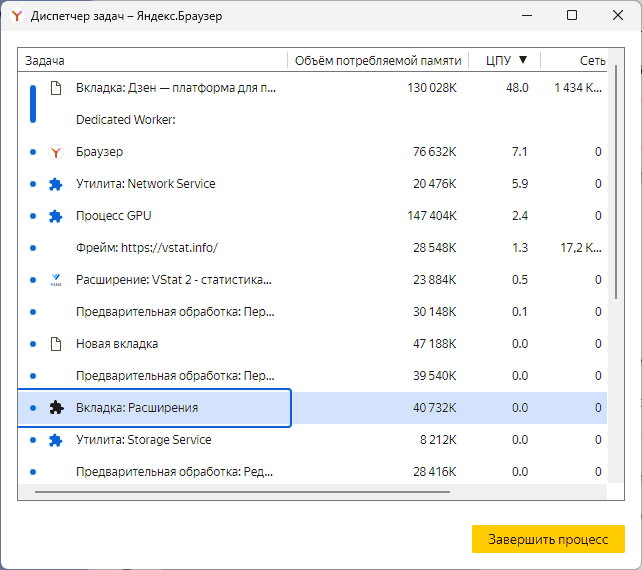Screen dimensions: 642x570
Task: Click network value 1 434 K...
Action: point(578,88)
